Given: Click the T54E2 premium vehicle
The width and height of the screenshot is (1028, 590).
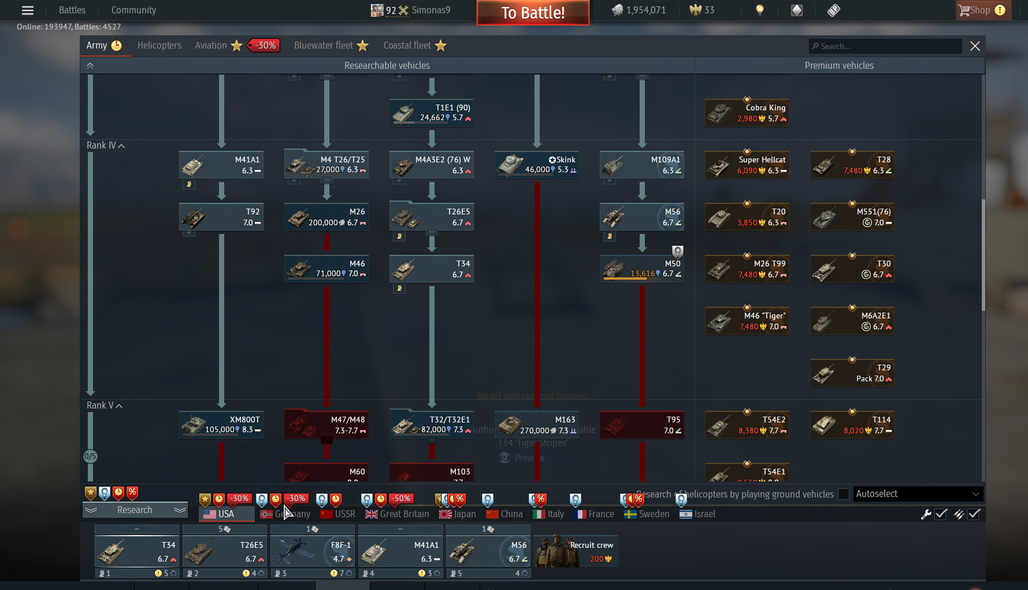Looking at the screenshot, I should click(747, 424).
